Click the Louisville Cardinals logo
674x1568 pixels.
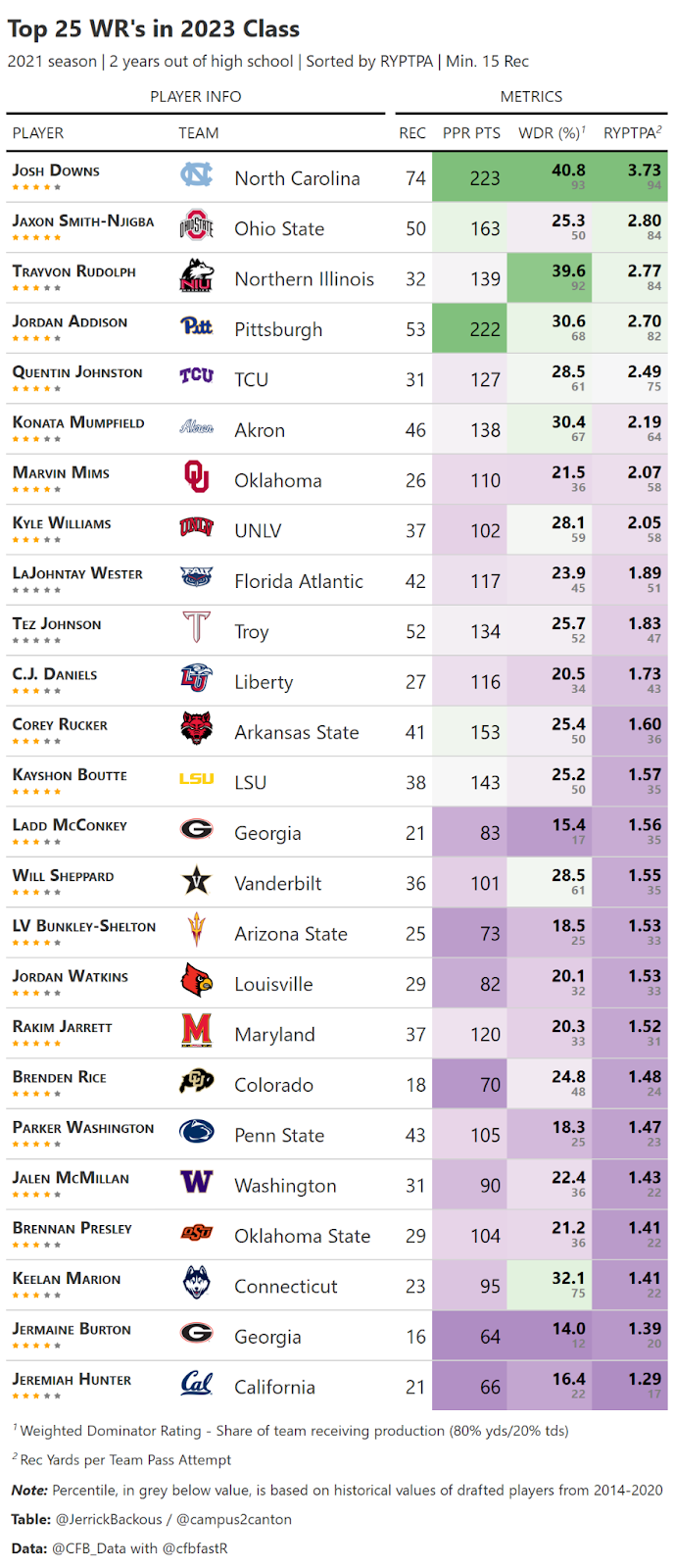[196, 981]
